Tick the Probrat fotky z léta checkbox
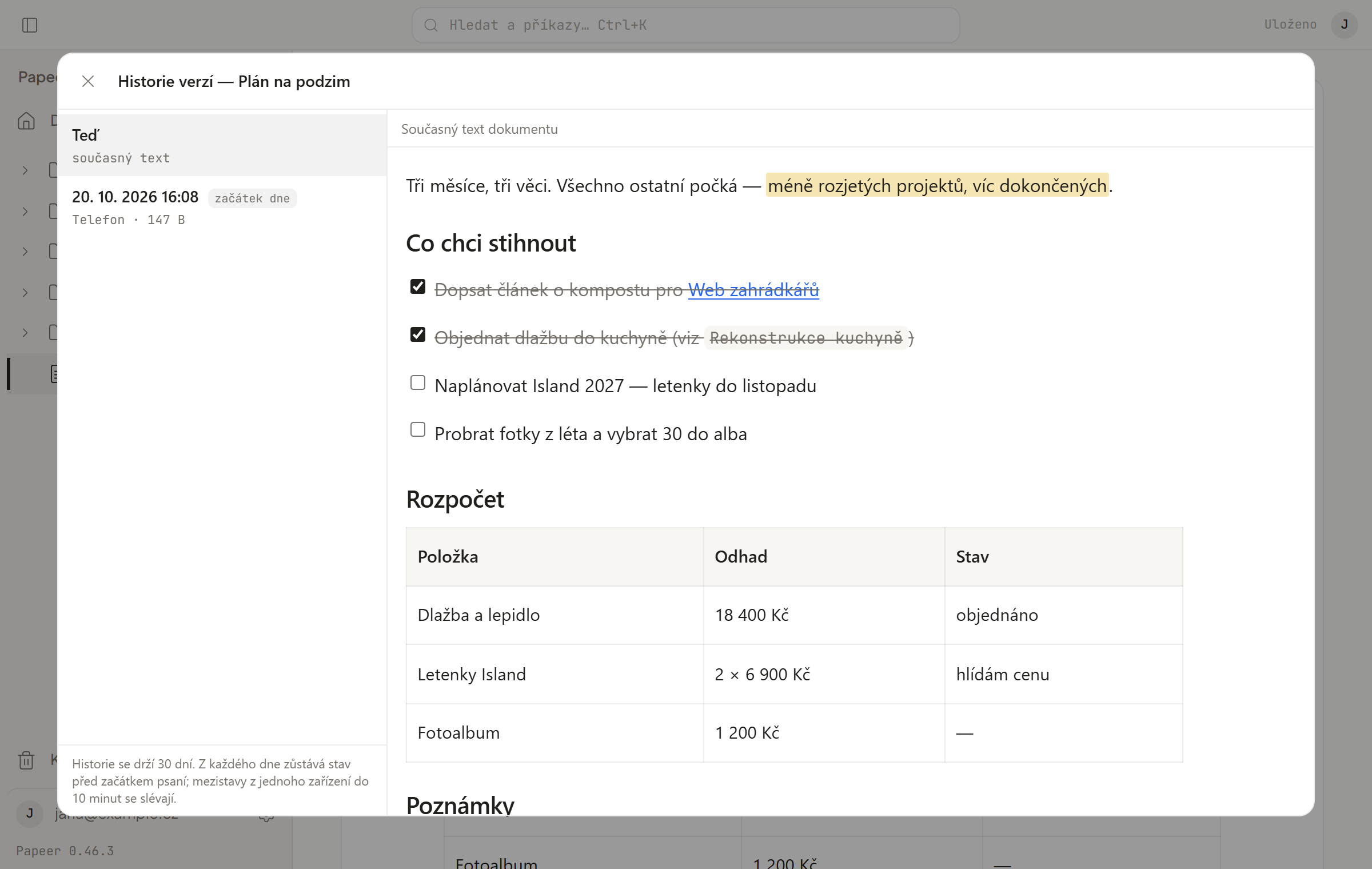This screenshot has height=869, width=1372. point(418,429)
